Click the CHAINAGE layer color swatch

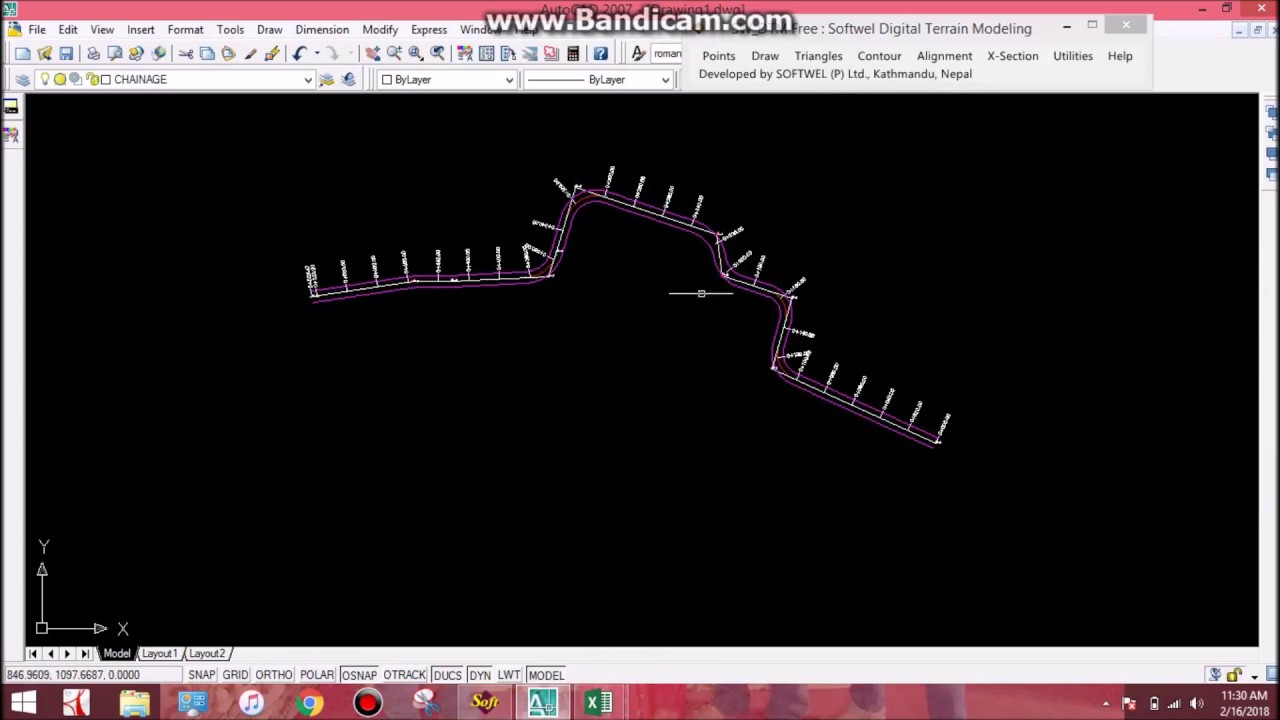[106, 79]
